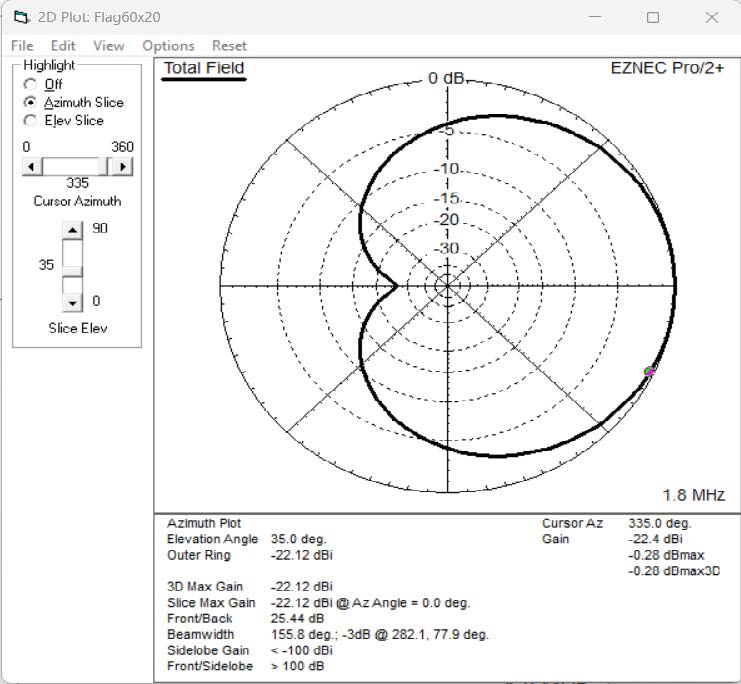Screen dimensions: 741x684
Task: Click the Total Field plot title
Action: pos(204,68)
